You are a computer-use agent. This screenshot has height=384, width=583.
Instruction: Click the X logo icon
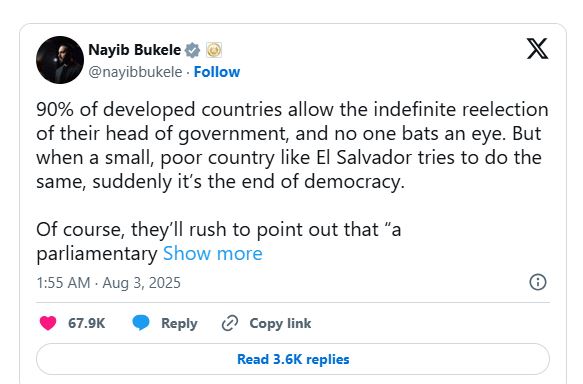[537, 49]
